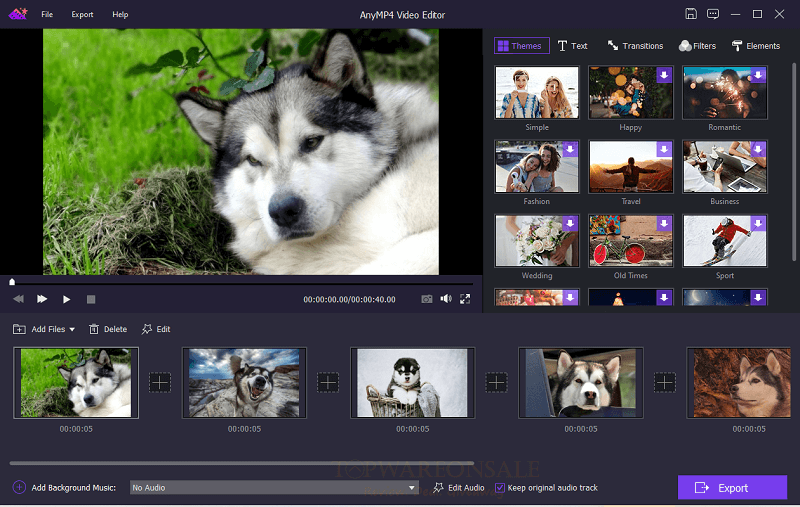Select the puppy in basket clip
Viewport: 800px width, 507px height.
click(412, 383)
